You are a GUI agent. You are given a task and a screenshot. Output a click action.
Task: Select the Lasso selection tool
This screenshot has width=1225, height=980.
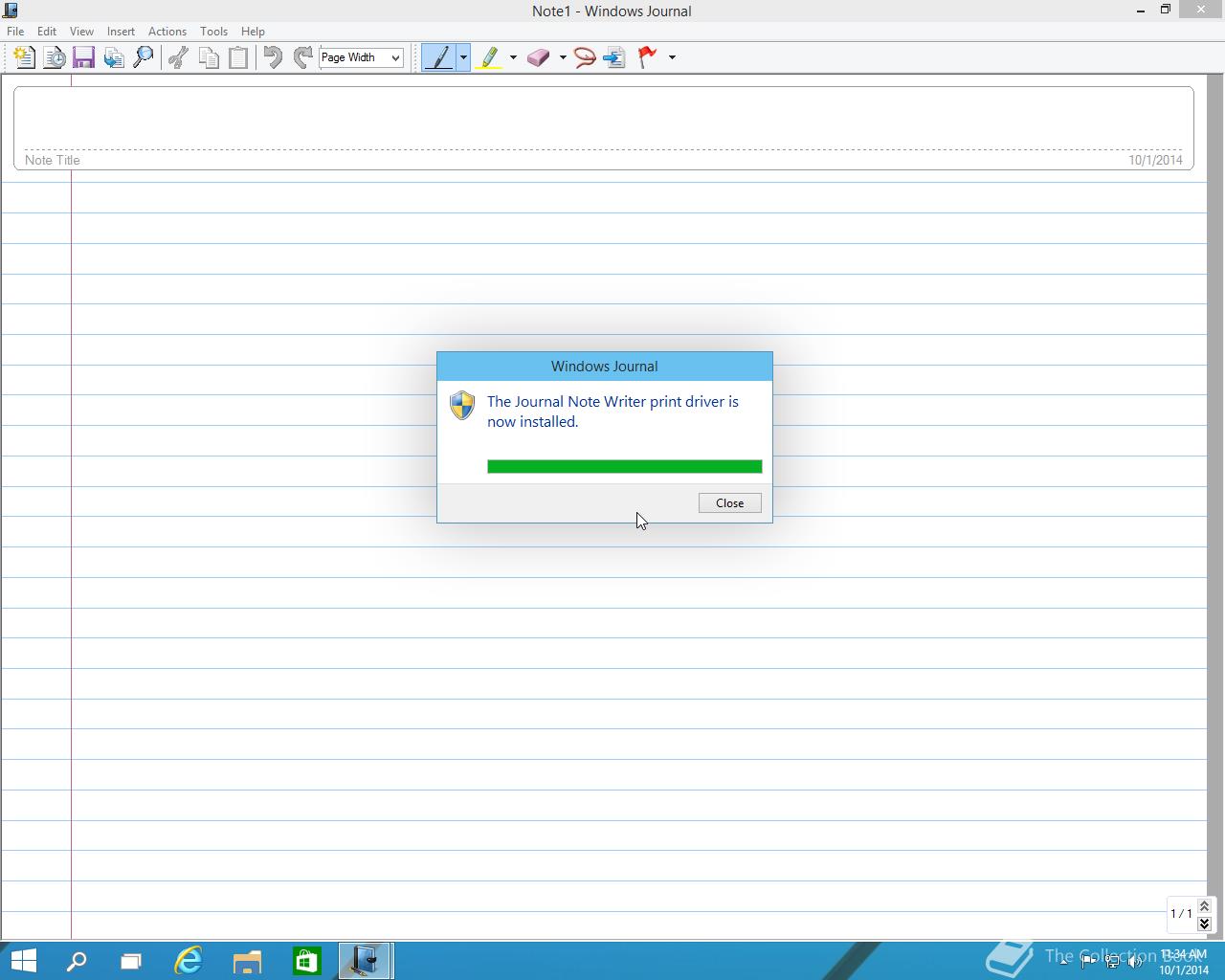pyautogui.click(x=585, y=57)
